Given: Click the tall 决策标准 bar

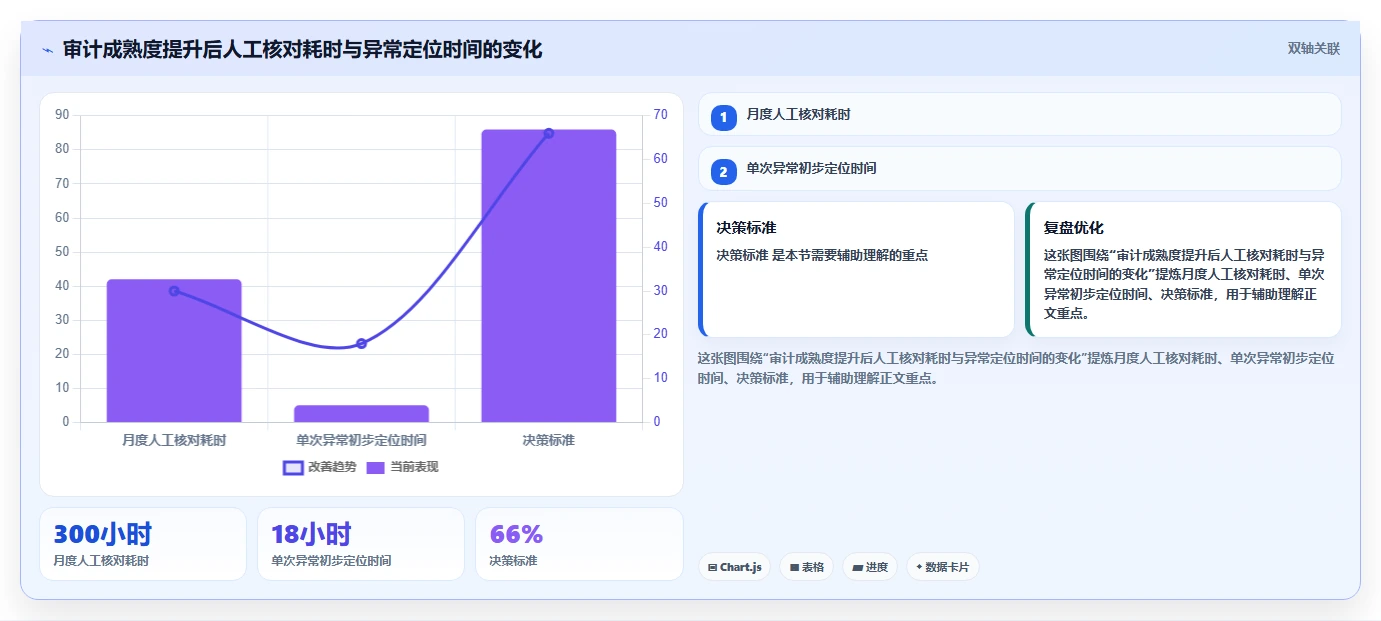Looking at the screenshot, I should coord(548,276).
